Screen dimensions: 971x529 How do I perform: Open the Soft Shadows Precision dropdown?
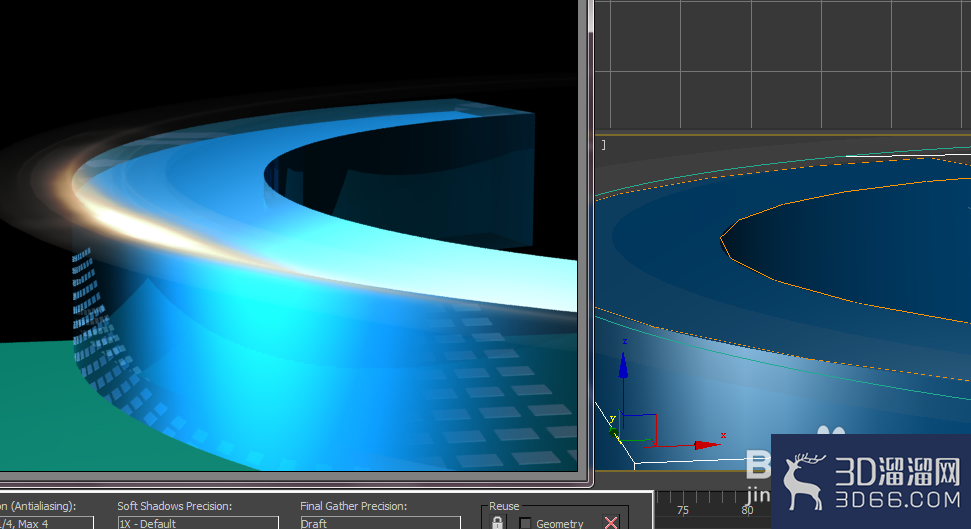pos(198,523)
